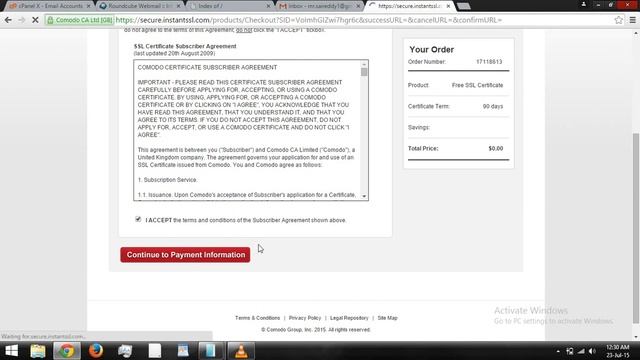Click the SSL Certificate Subscriber Agreement heading
This screenshot has width=640, height=360.
pos(185,46)
